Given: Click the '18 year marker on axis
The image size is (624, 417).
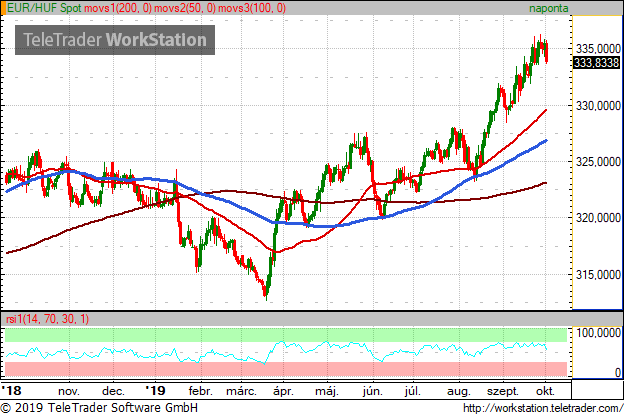Looking at the screenshot, I should pyautogui.click(x=11, y=390).
